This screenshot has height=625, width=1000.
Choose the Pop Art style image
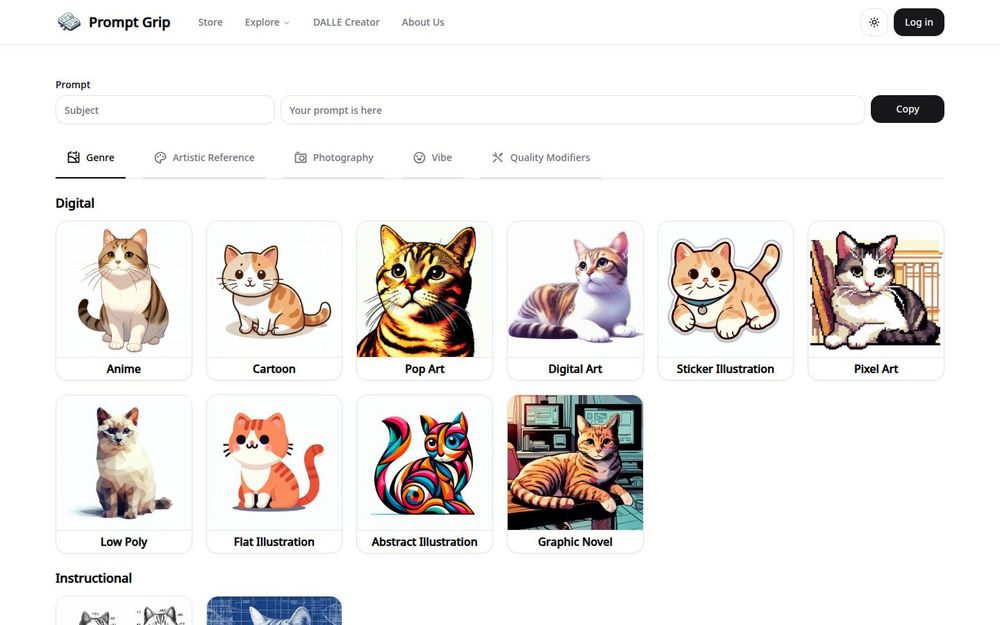[x=425, y=290]
